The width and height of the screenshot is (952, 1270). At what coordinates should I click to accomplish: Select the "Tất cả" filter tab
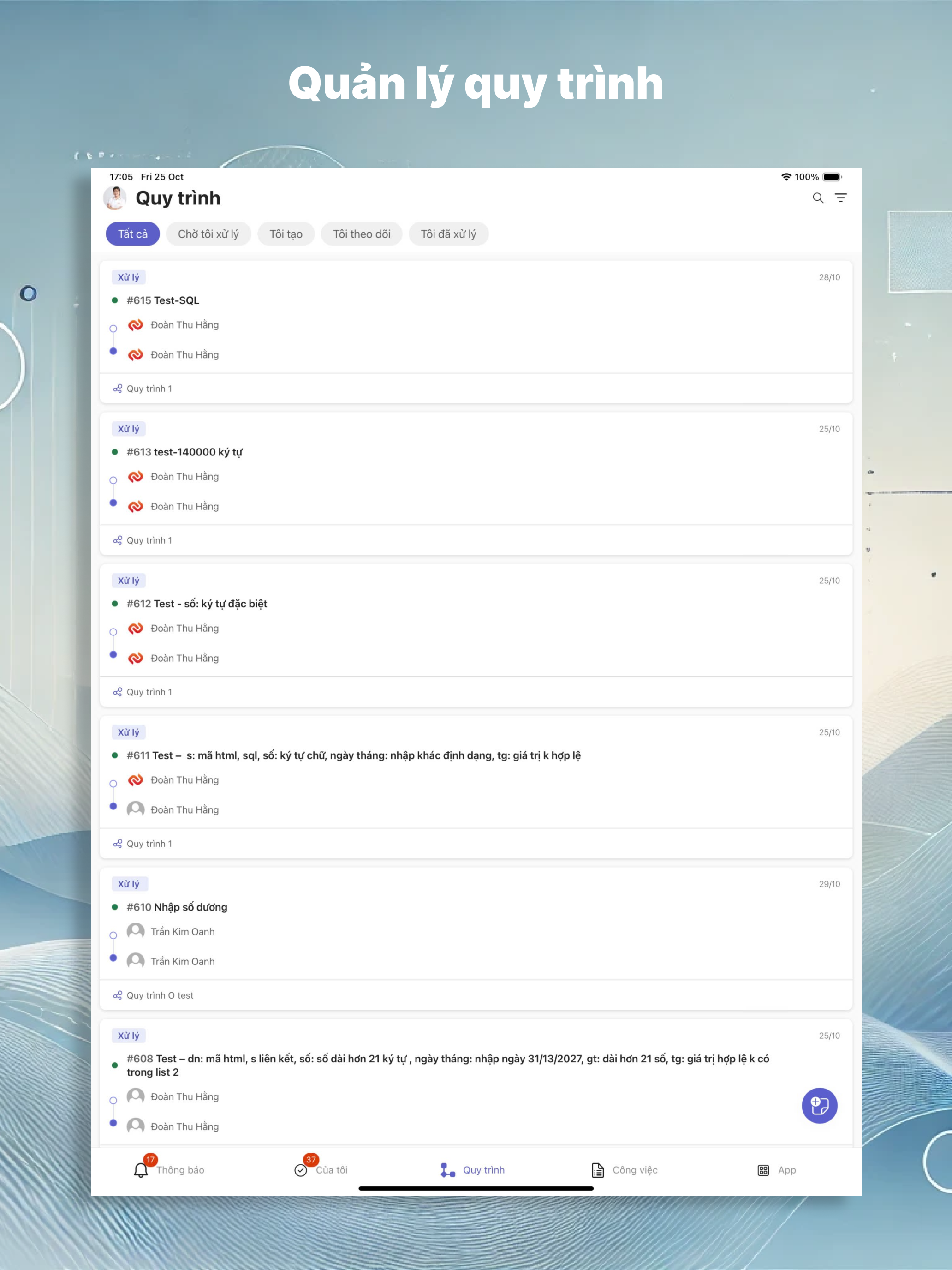pyautogui.click(x=132, y=234)
